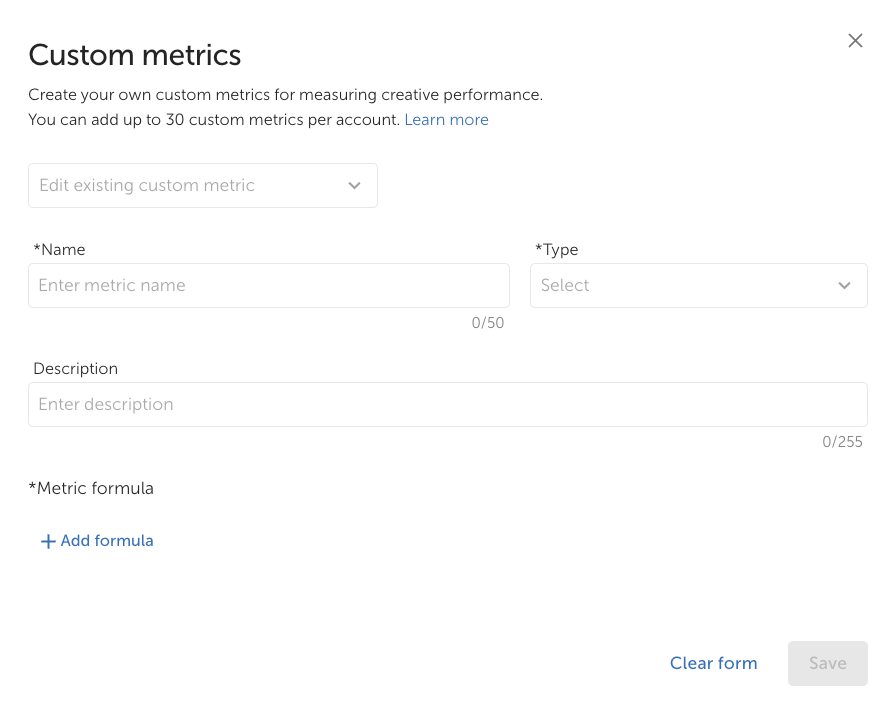Click the *Name field label

[x=60, y=250]
